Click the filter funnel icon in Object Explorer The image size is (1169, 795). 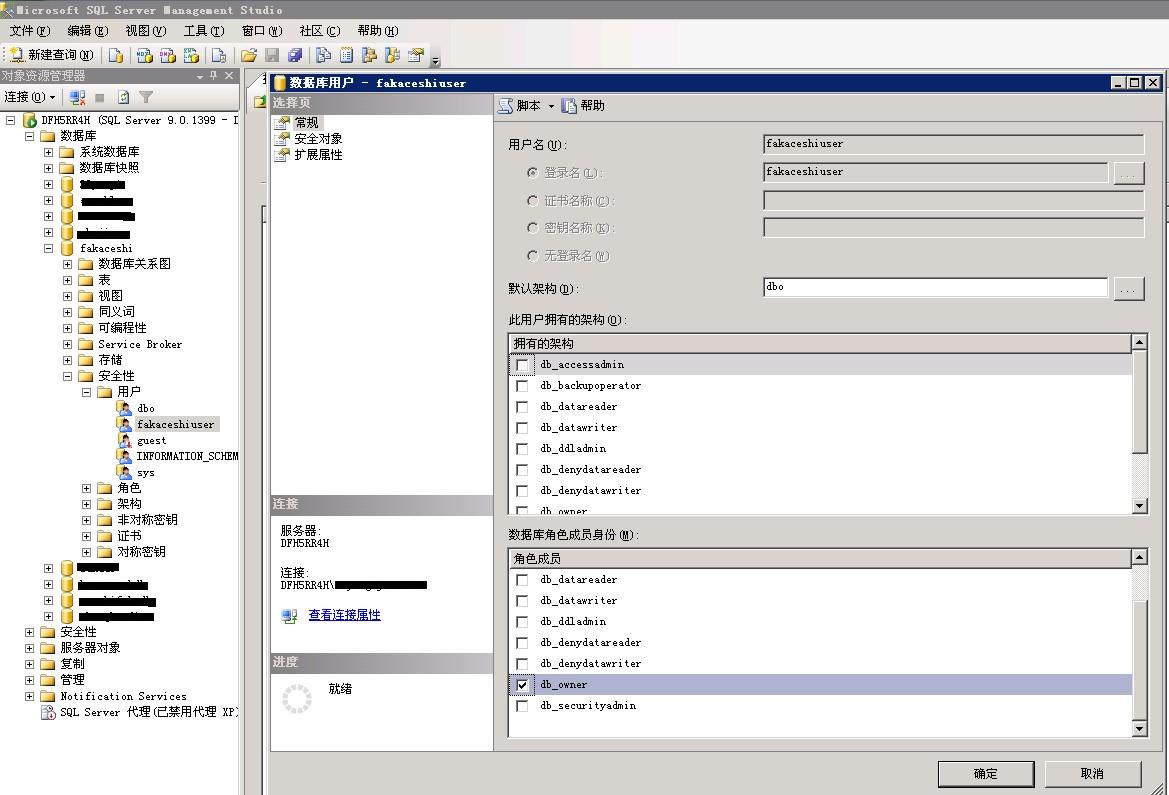[146, 97]
